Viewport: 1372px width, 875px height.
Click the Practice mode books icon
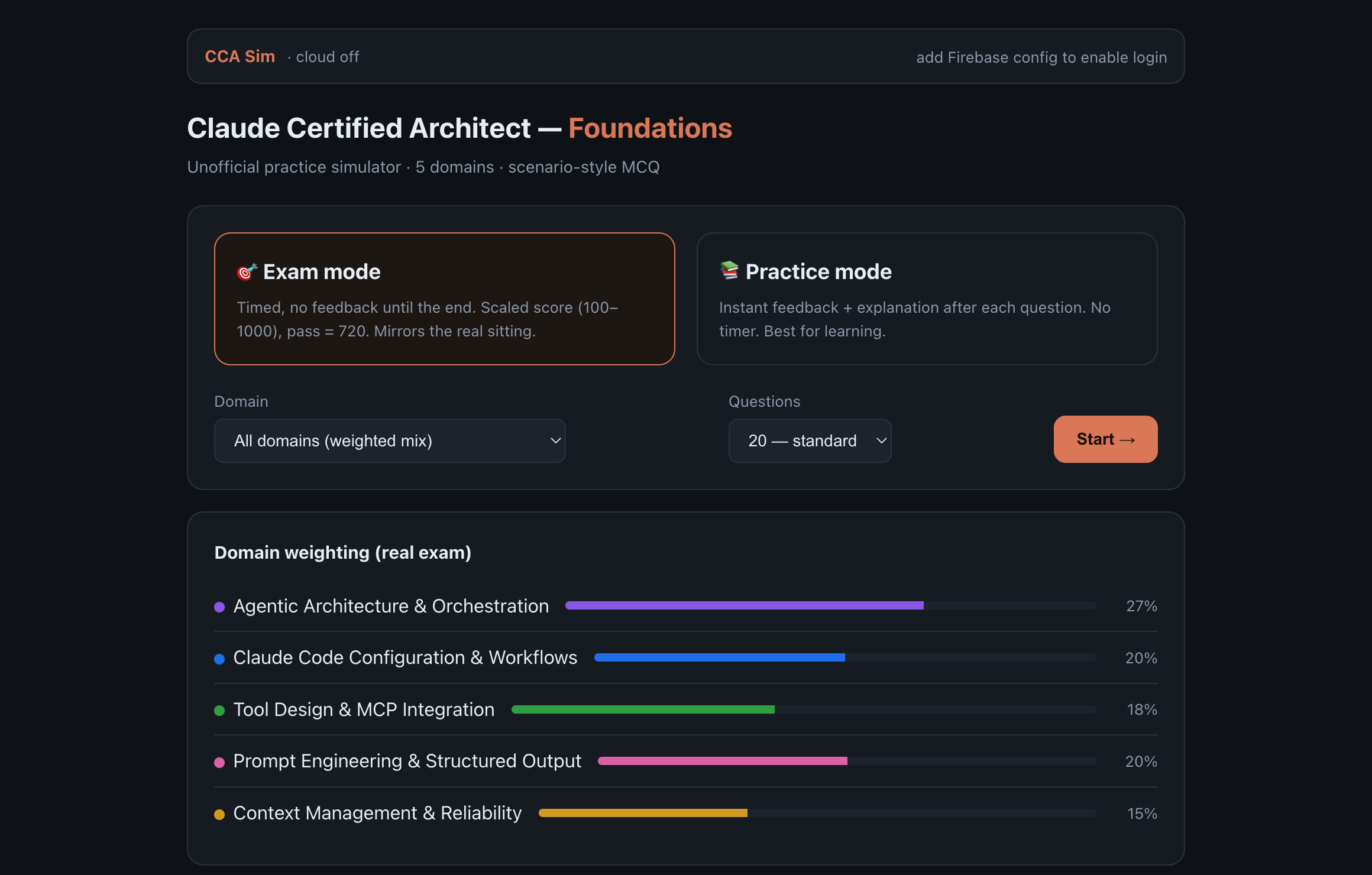[729, 271]
